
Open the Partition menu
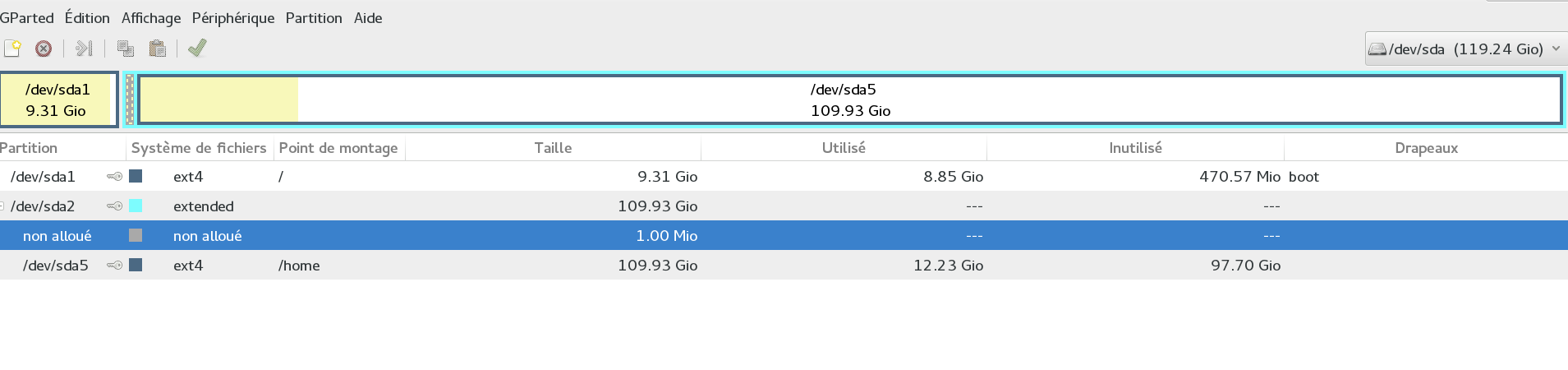coord(314,18)
